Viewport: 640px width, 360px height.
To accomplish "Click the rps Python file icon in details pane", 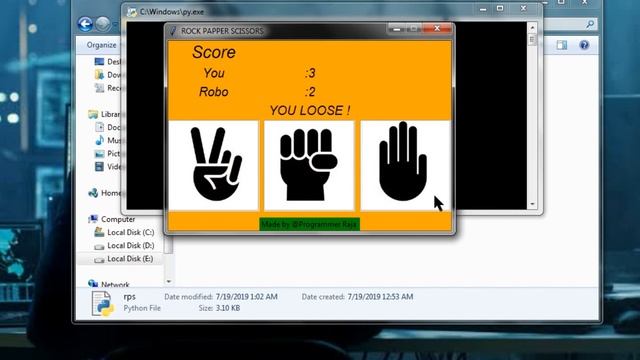I will pos(102,303).
